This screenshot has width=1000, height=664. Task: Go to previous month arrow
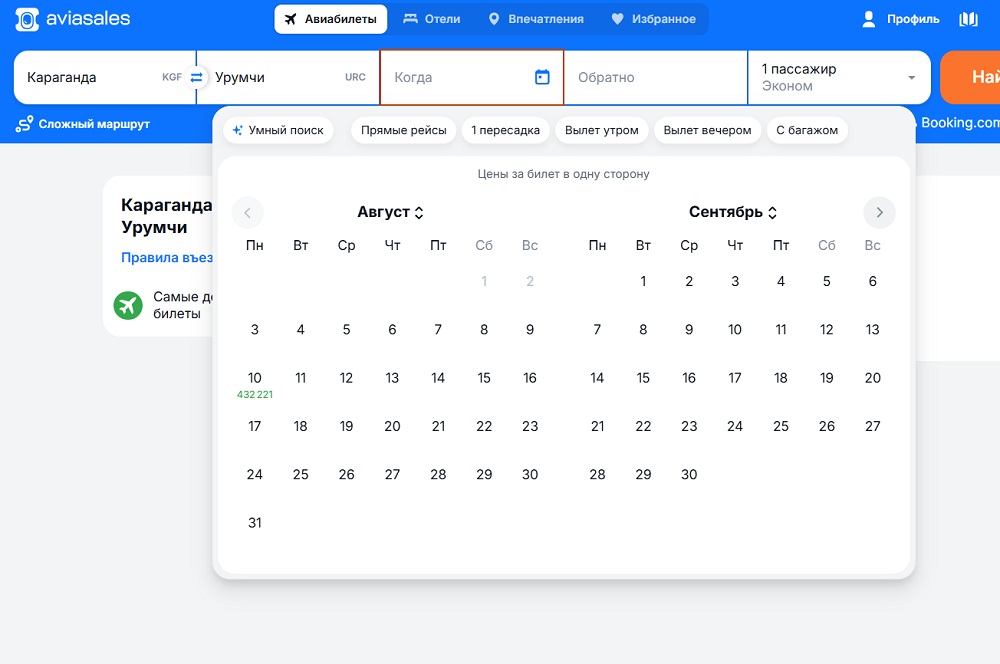tap(247, 212)
